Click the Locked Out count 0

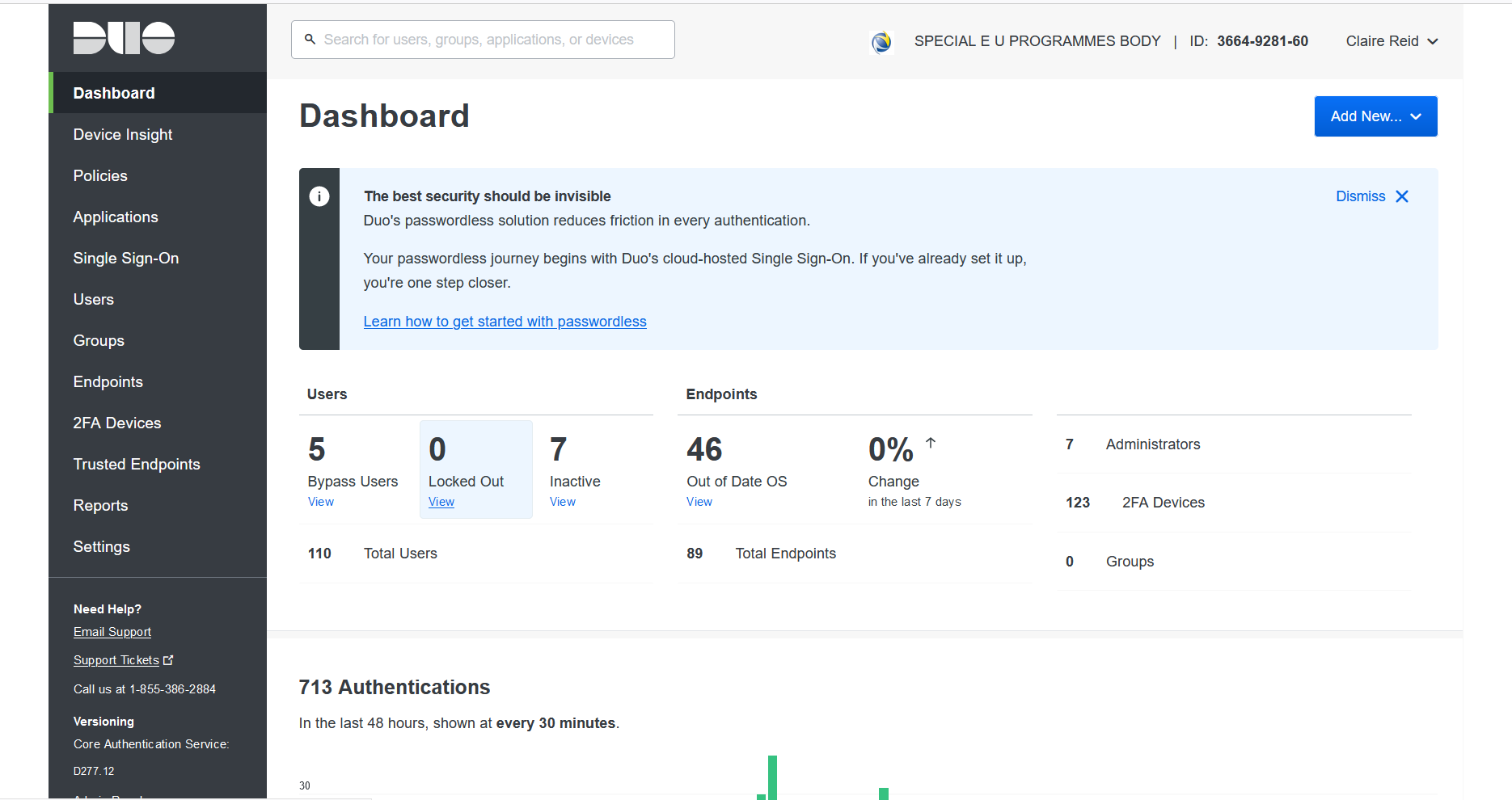click(437, 449)
